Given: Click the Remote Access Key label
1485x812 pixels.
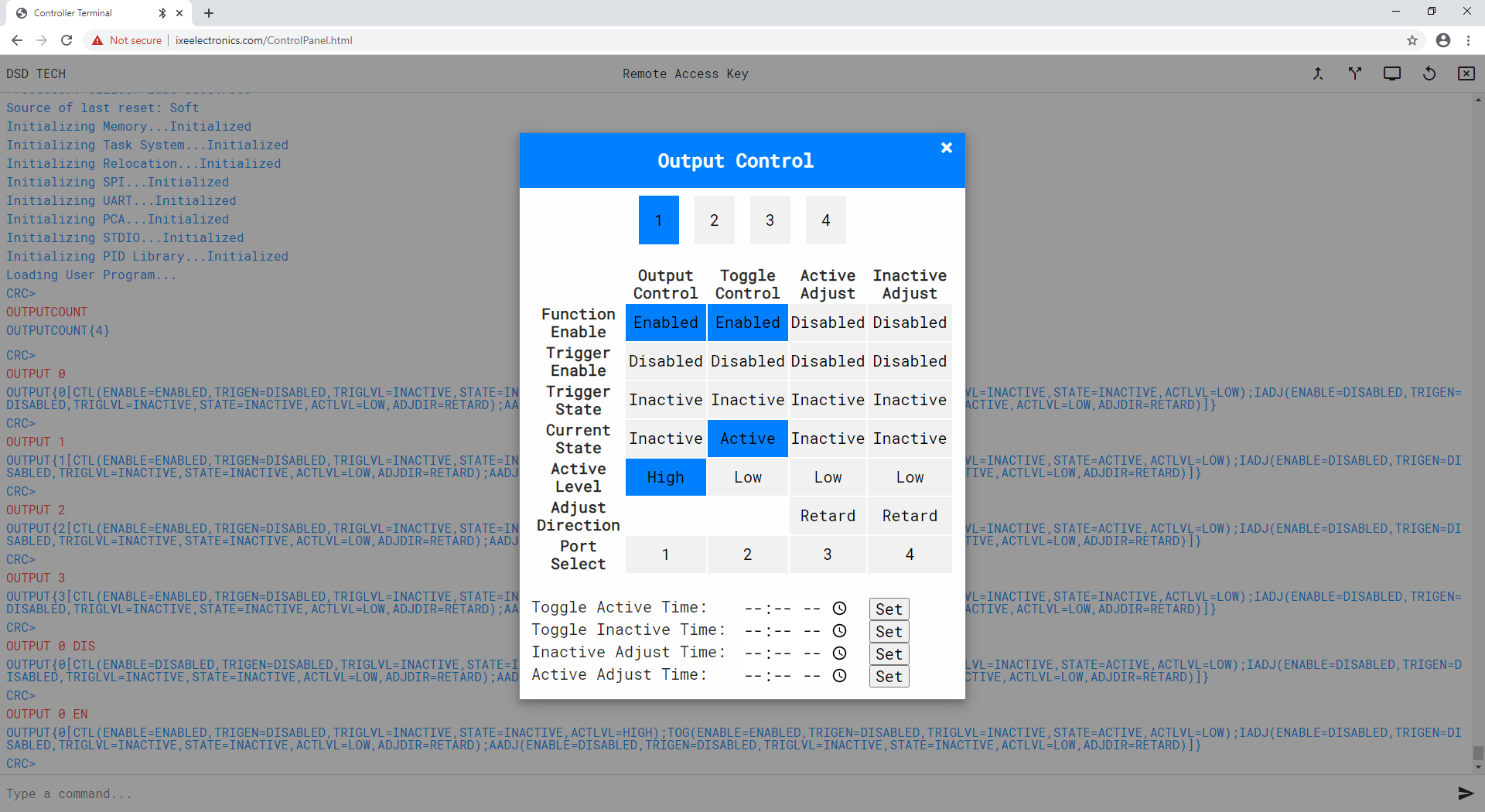Looking at the screenshot, I should tap(685, 74).
